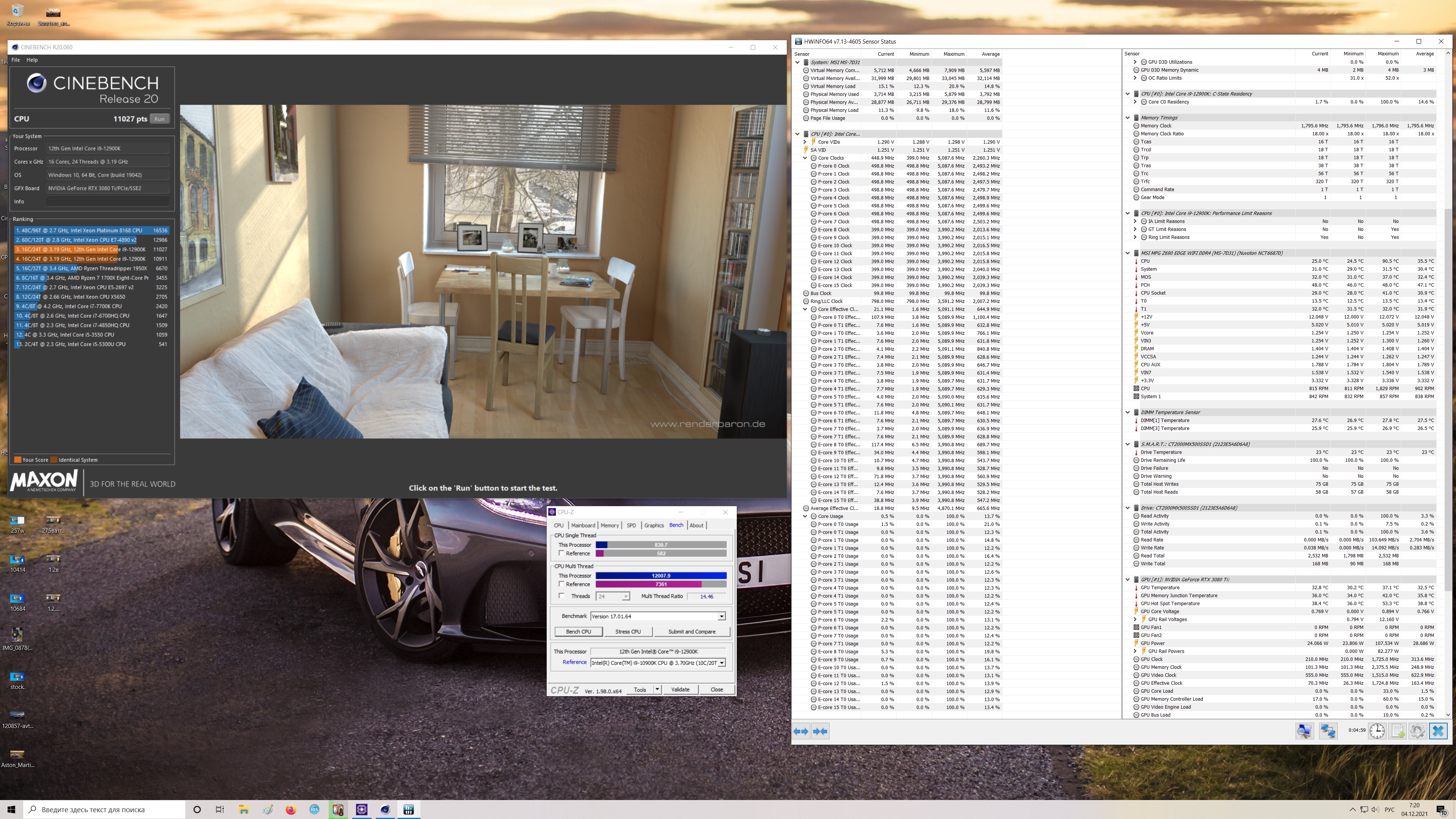Click HWiNFO logging start file icon

(x=1398, y=731)
